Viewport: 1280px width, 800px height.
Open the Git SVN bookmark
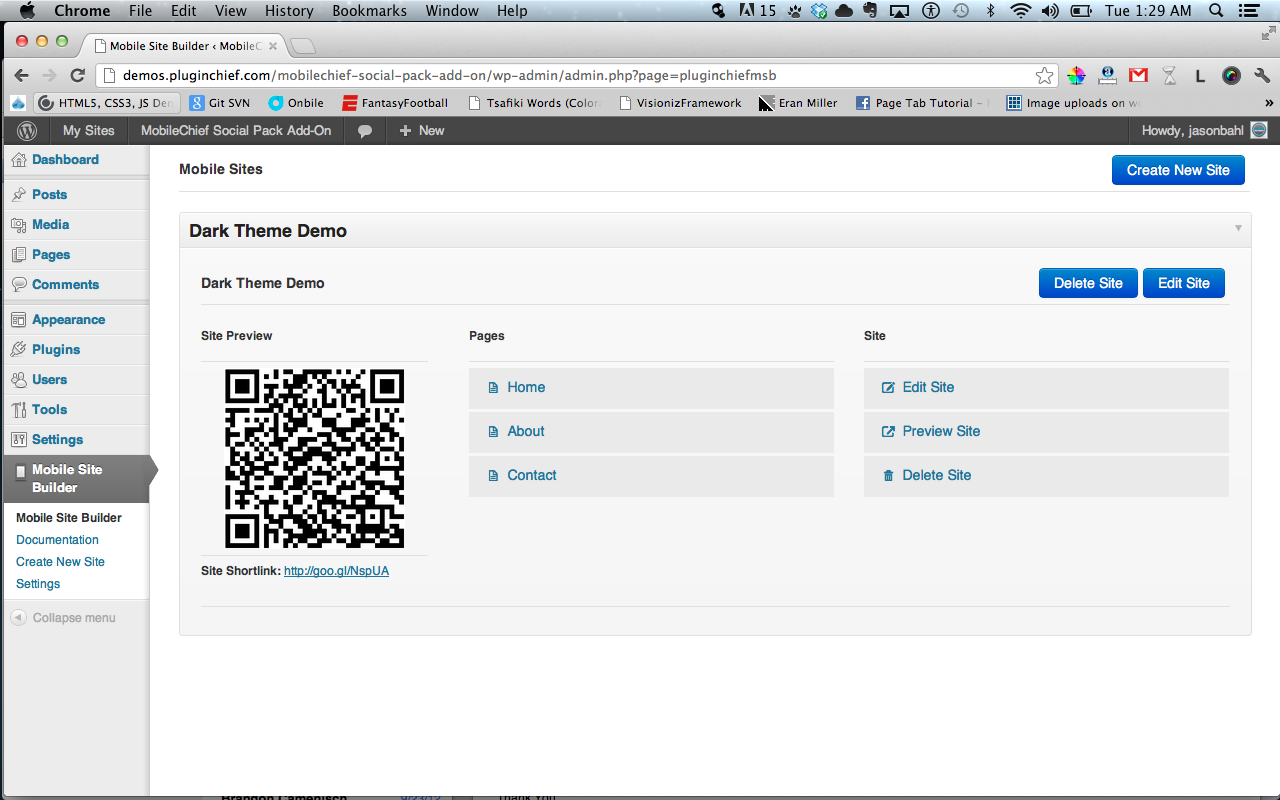tap(220, 103)
